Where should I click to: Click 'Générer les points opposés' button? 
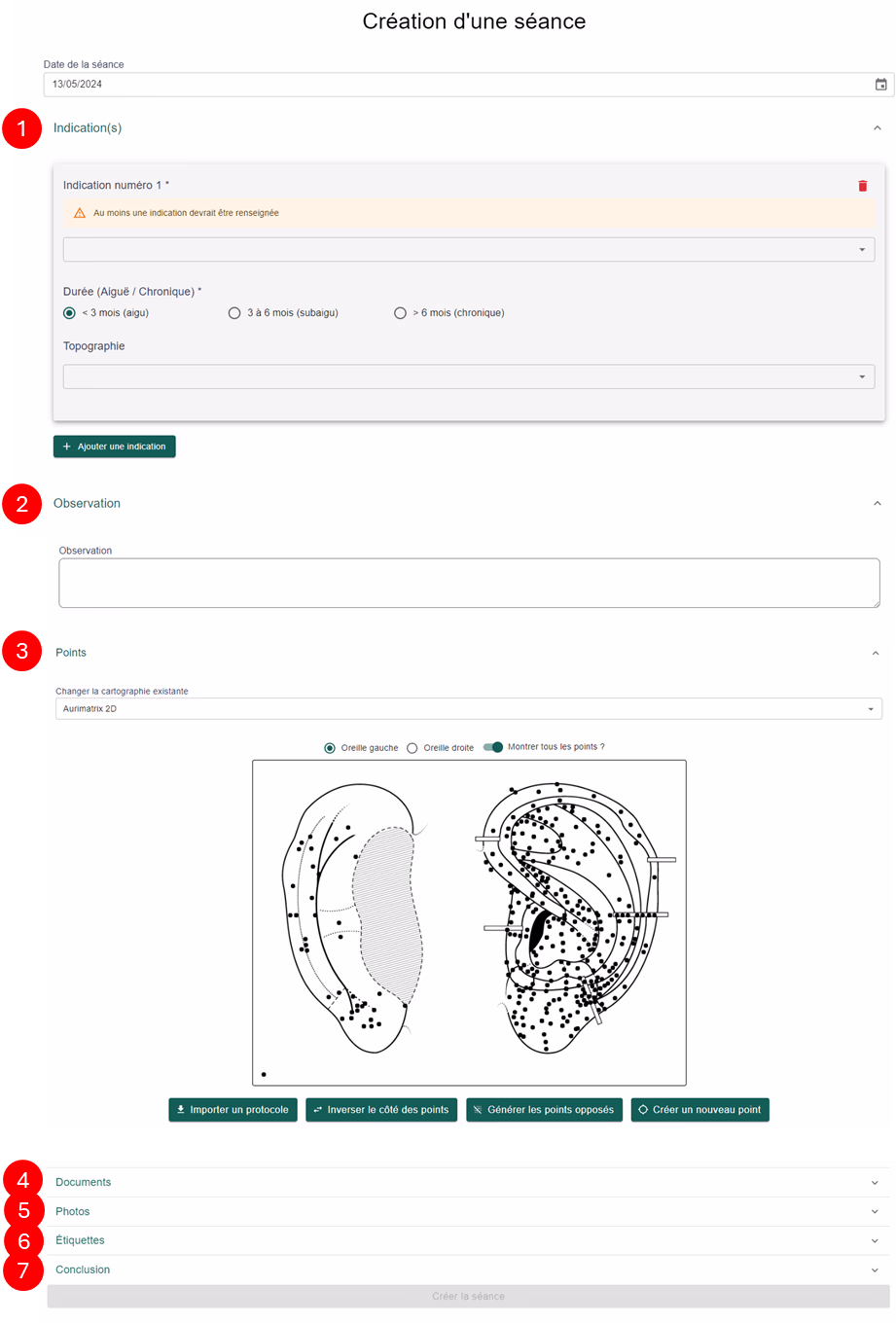[544, 1110]
